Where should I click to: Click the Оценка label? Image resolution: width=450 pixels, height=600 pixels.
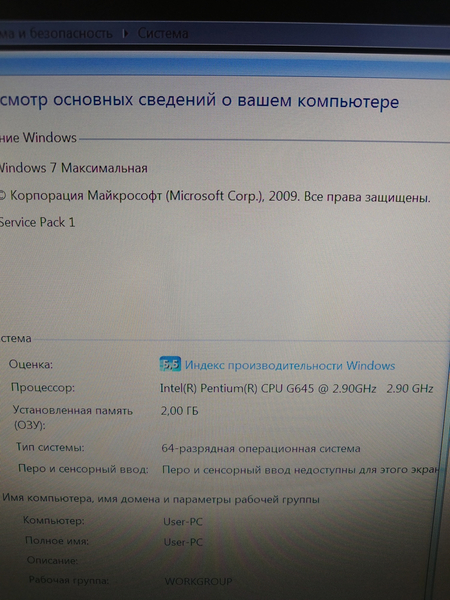pos(31,364)
